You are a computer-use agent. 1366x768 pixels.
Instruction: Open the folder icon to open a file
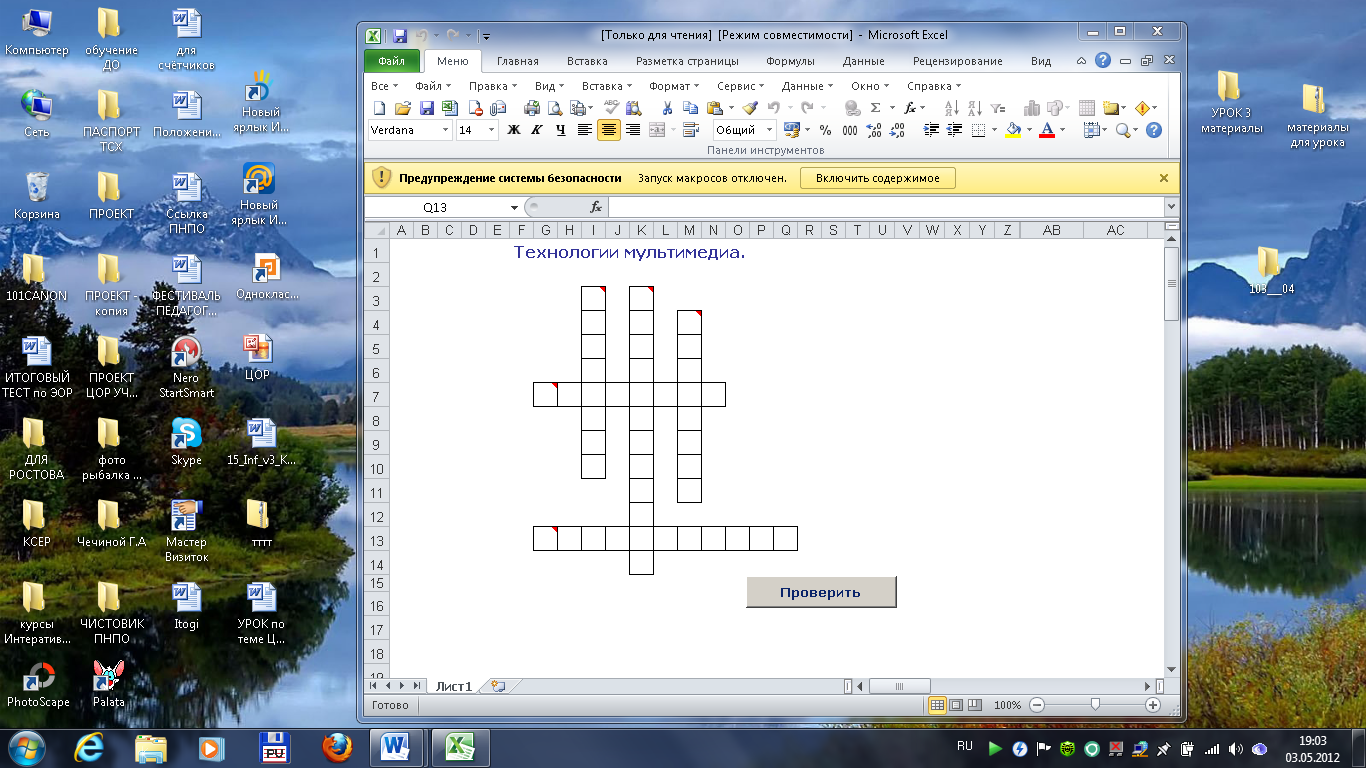403,108
